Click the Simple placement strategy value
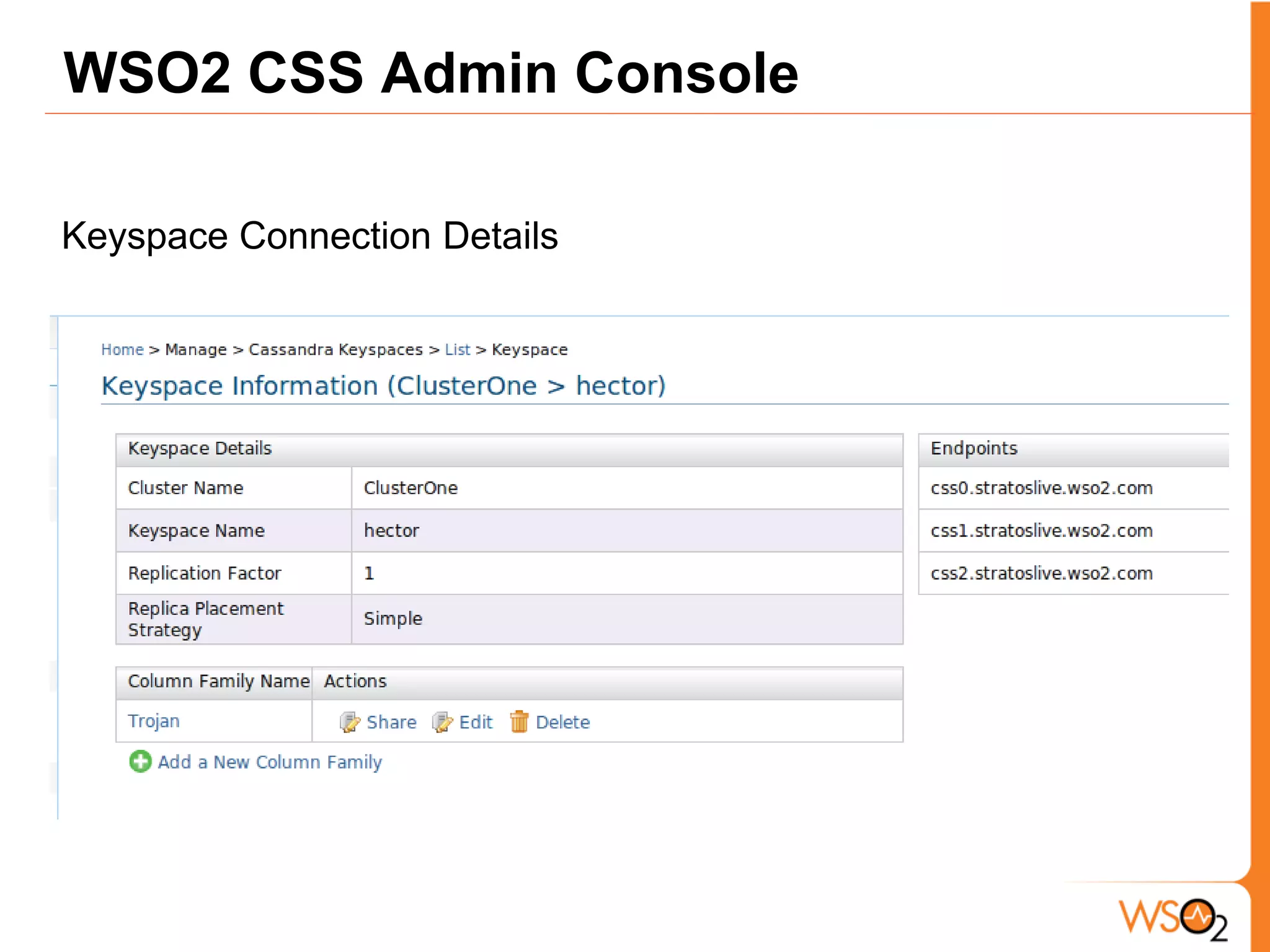Image resolution: width=1270 pixels, height=952 pixels. pyautogui.click(x=393, y=619)
